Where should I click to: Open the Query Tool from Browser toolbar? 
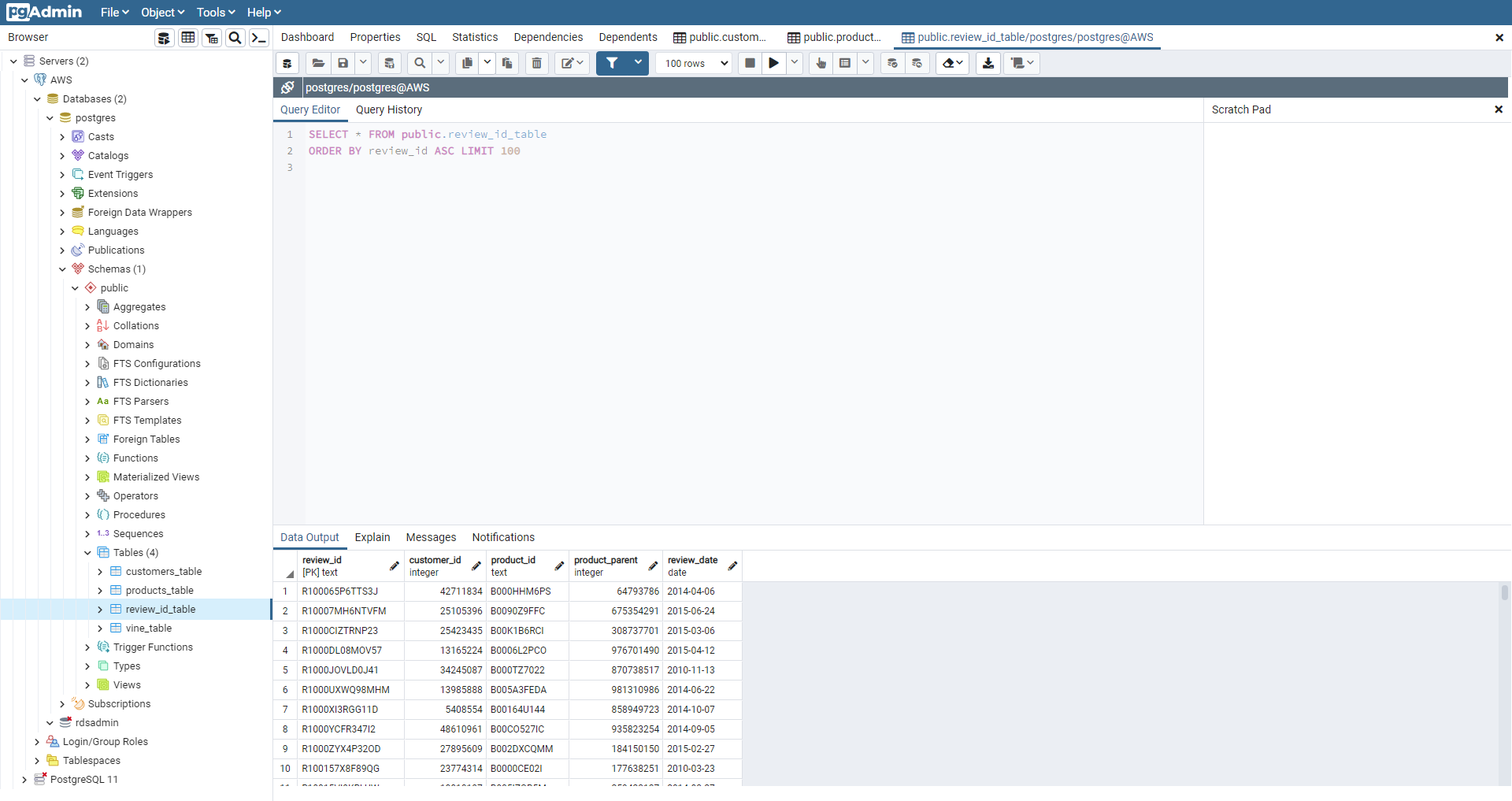pyautogui.click(x=164, y=38)
